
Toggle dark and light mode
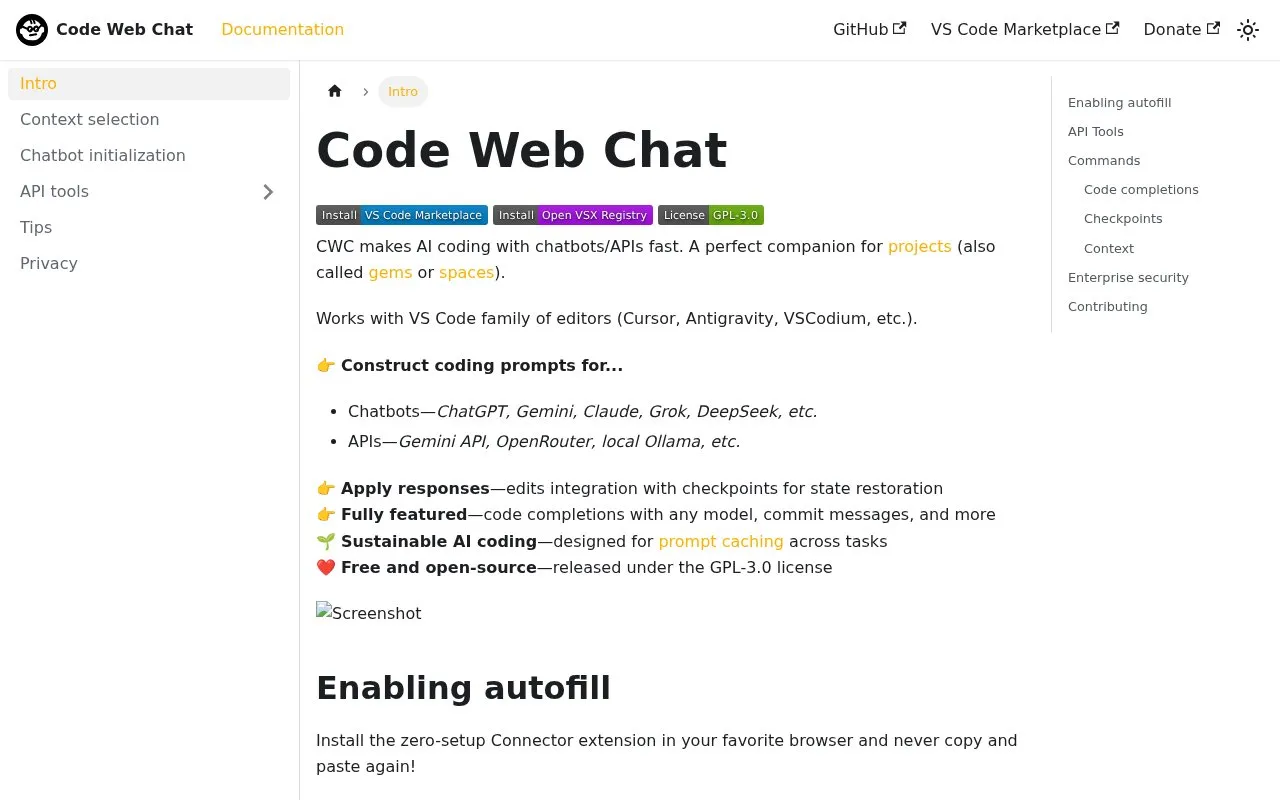1248,30
